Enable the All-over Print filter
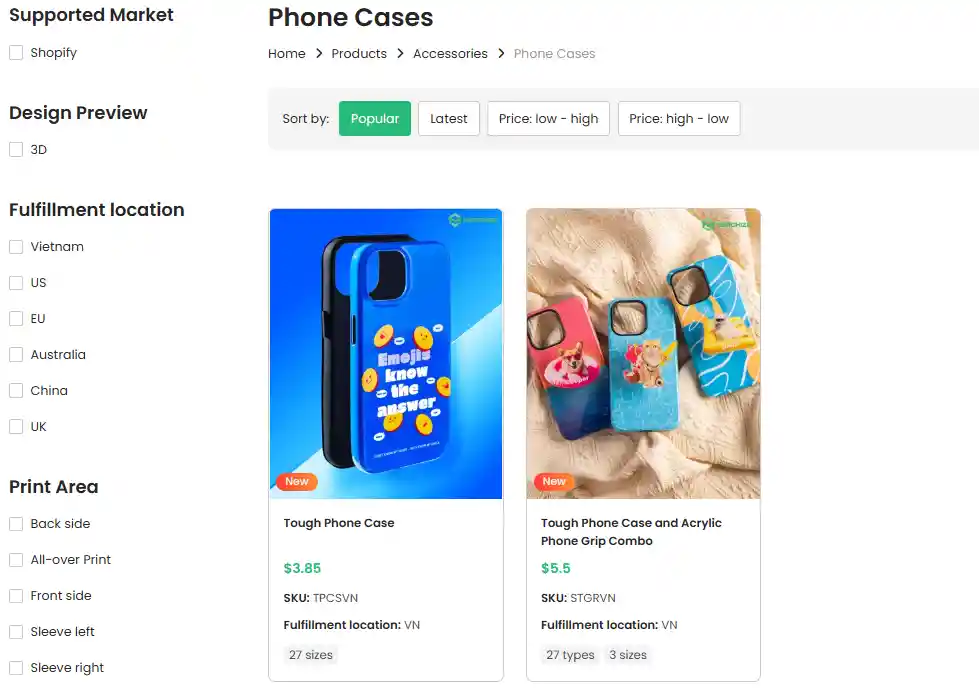 [15, 559]
